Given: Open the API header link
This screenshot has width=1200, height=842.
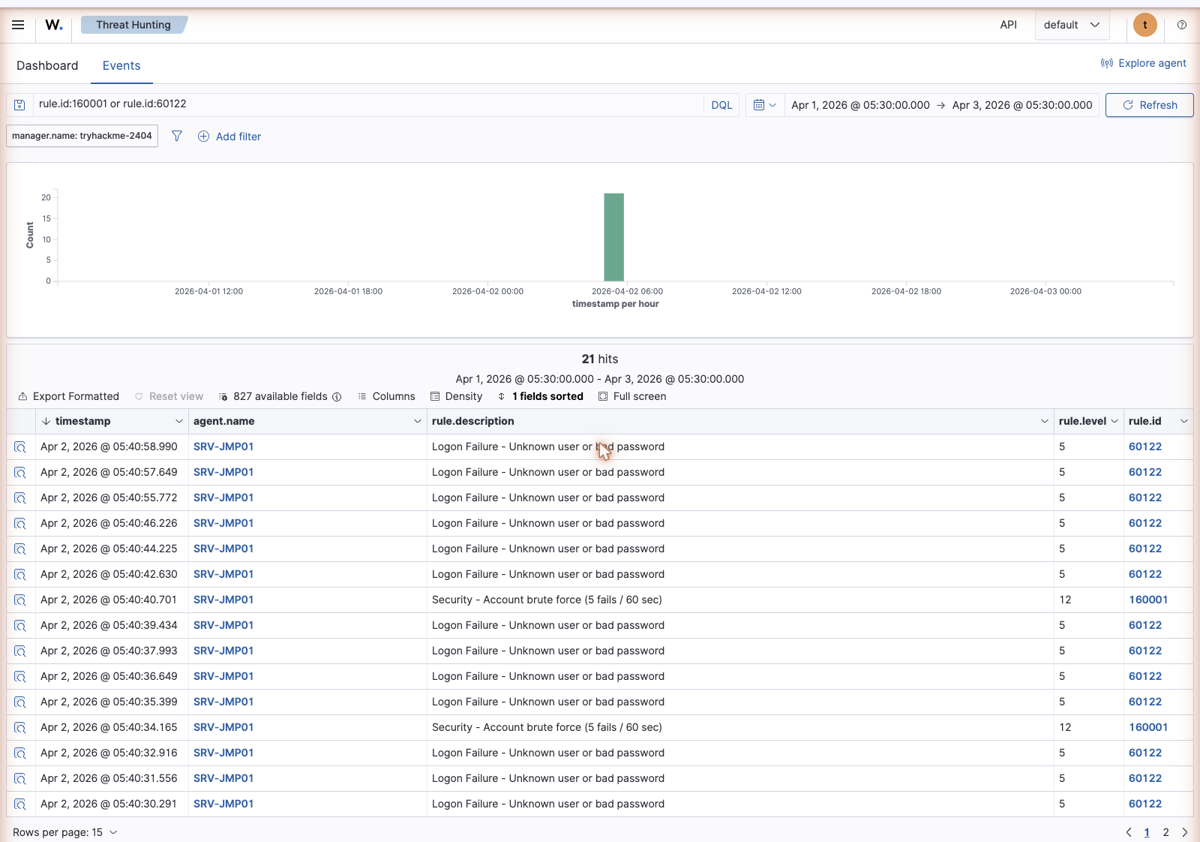Looking at the screenshot, I should coord(1008,25).
